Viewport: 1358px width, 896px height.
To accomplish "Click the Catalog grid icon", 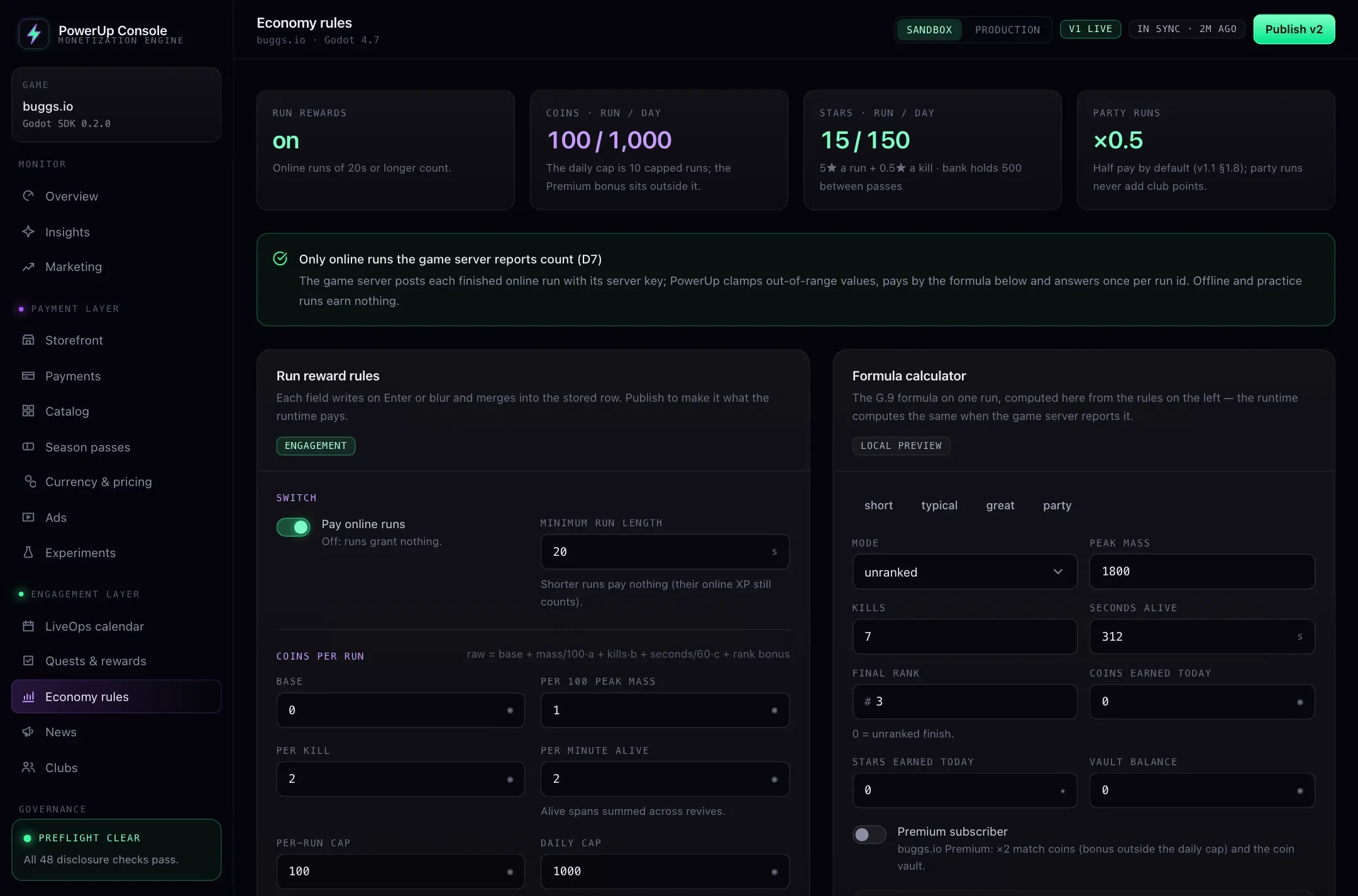I will click(28, 411).
